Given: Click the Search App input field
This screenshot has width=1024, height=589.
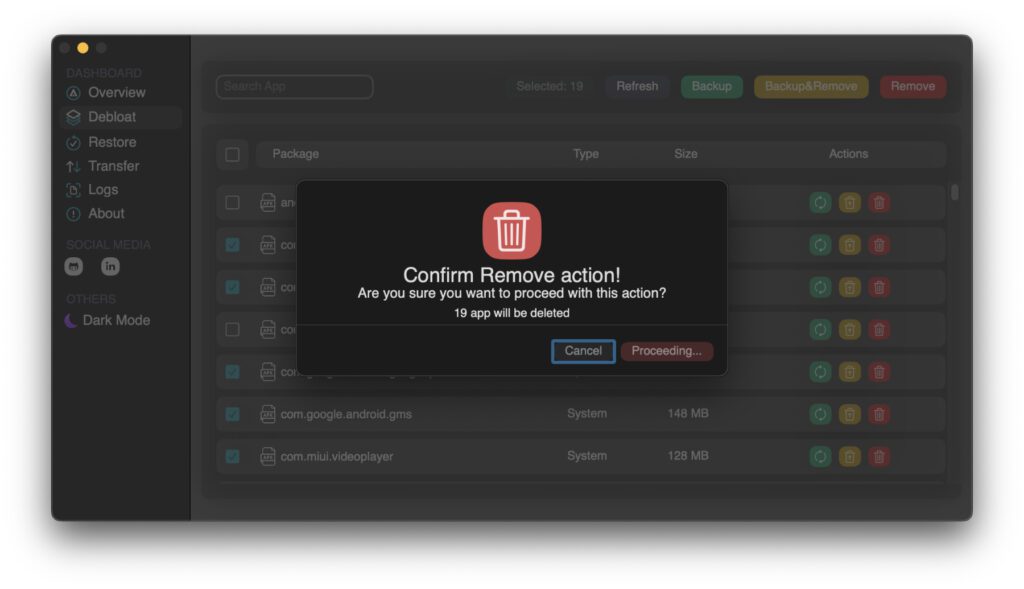Looking at the screenshot, I should click(294, 86).
